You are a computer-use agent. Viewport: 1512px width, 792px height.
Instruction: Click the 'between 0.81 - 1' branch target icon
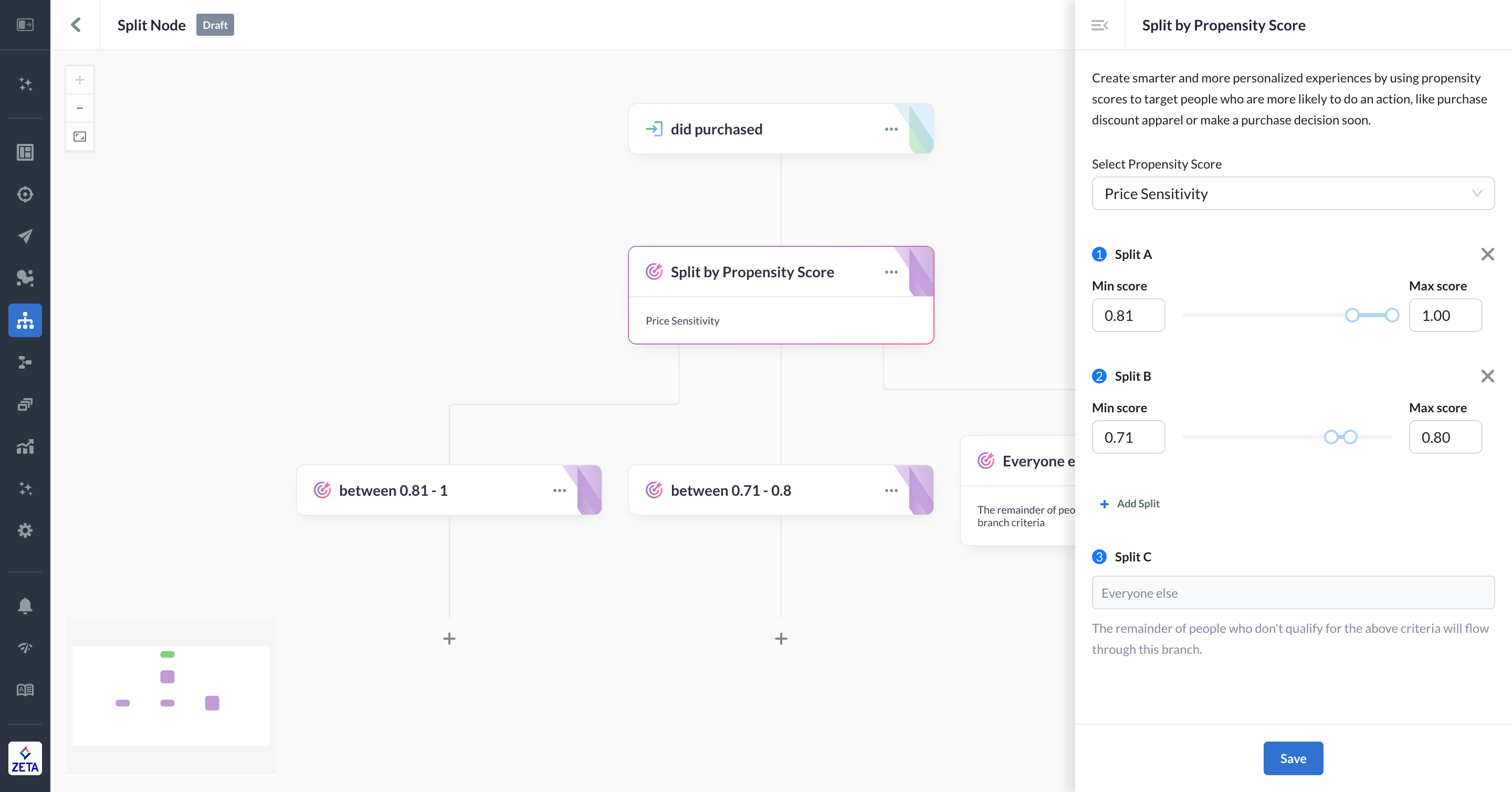point(321,490)
